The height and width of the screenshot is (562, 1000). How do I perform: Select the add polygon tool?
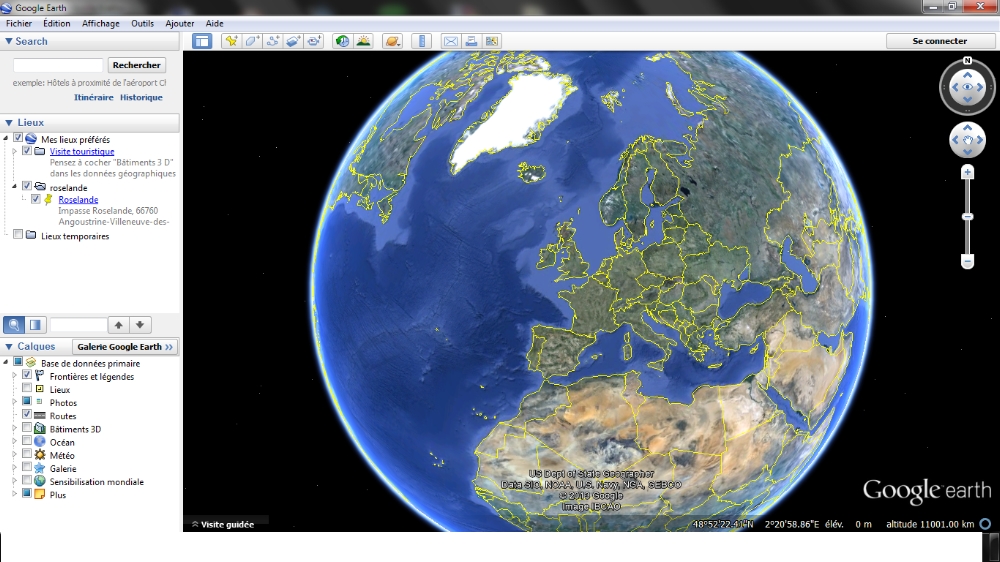pyautogui.click(x=252, y=41)
